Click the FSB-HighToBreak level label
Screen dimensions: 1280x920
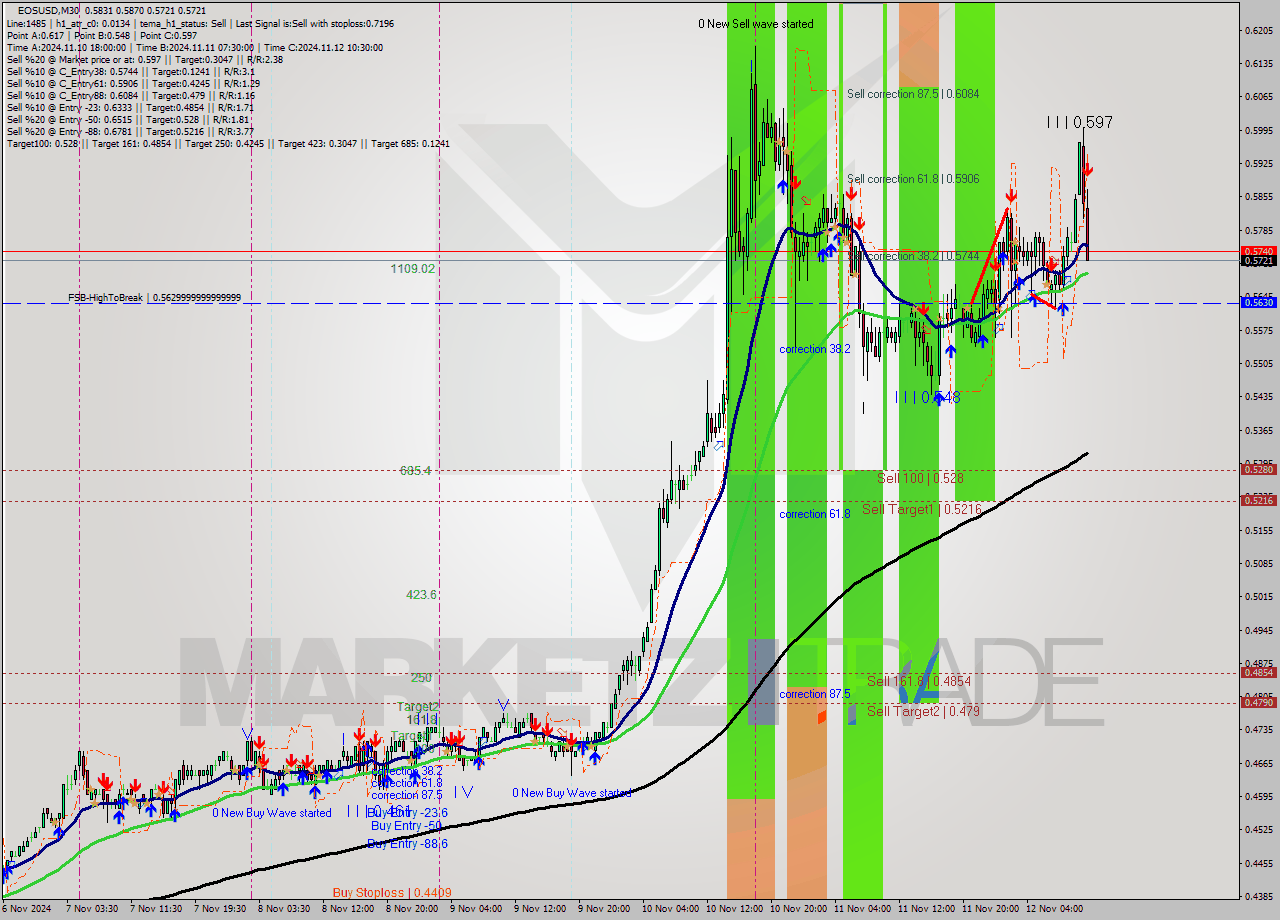(154, 298)
